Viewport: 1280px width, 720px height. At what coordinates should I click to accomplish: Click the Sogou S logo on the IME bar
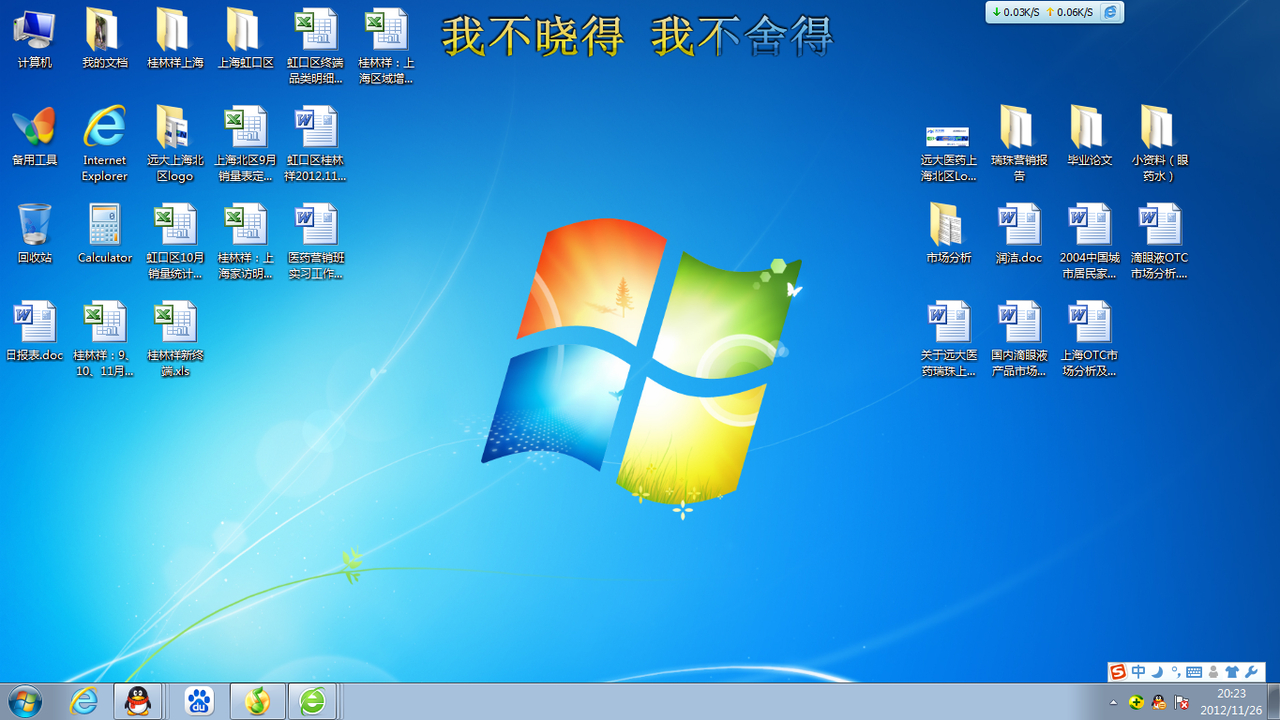coord(1118,672)
